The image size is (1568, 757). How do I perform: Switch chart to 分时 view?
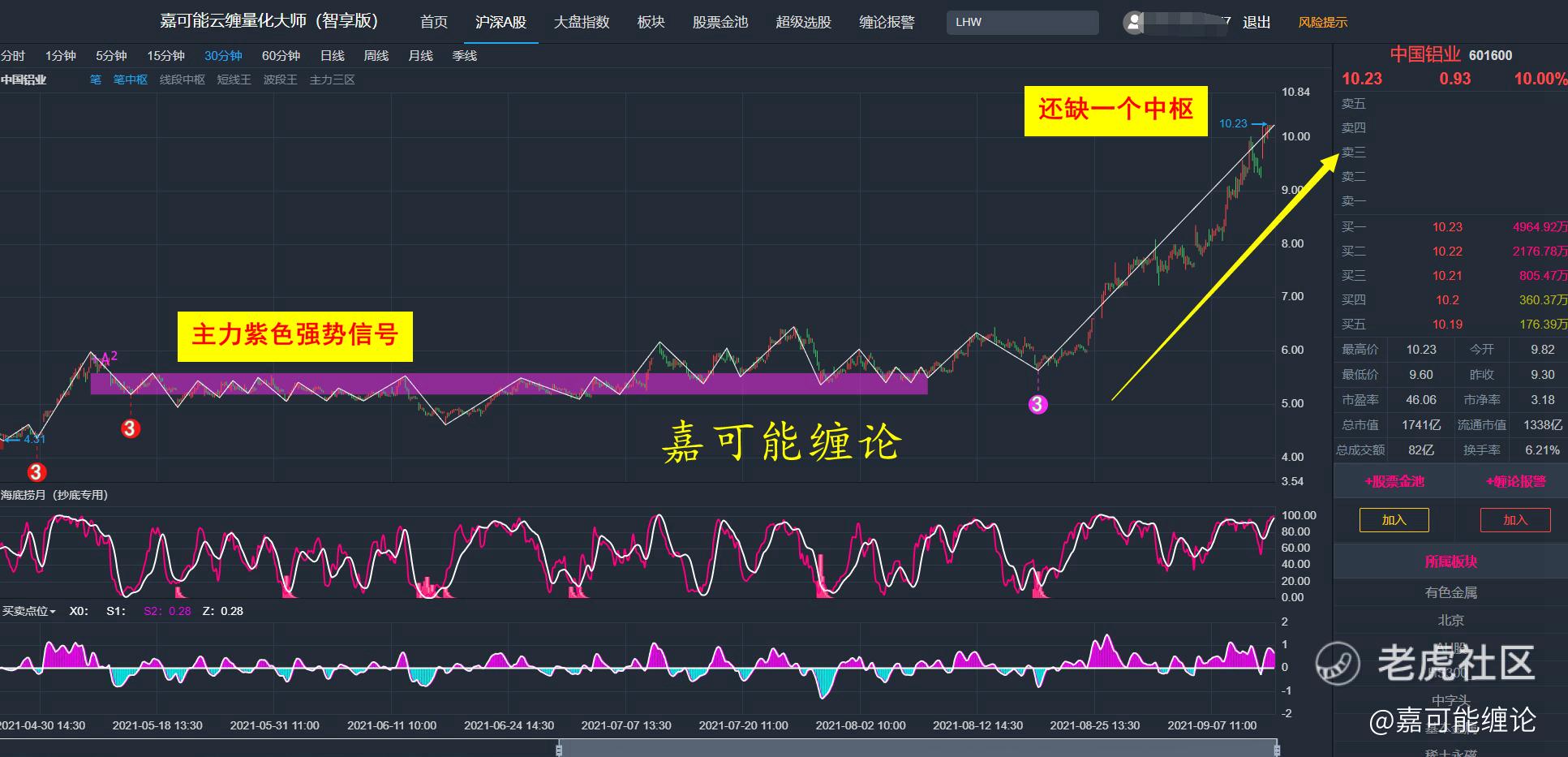click(13, 55)
